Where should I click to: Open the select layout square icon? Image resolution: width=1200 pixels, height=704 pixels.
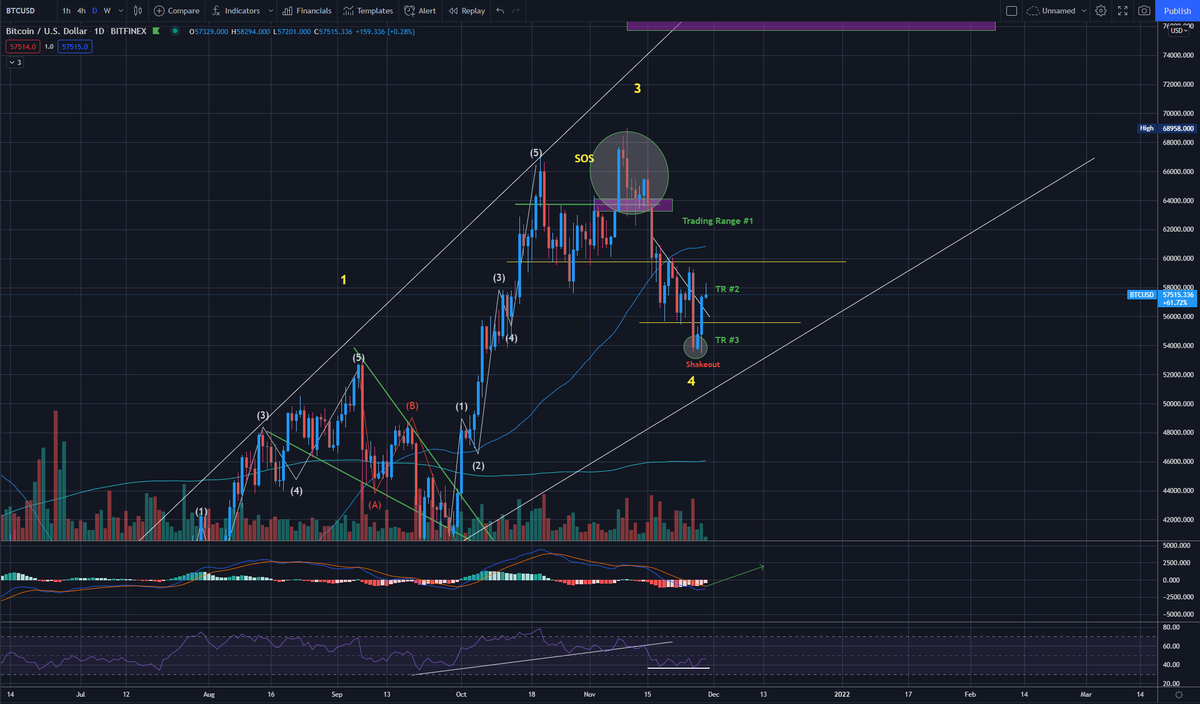(1010, 10)
